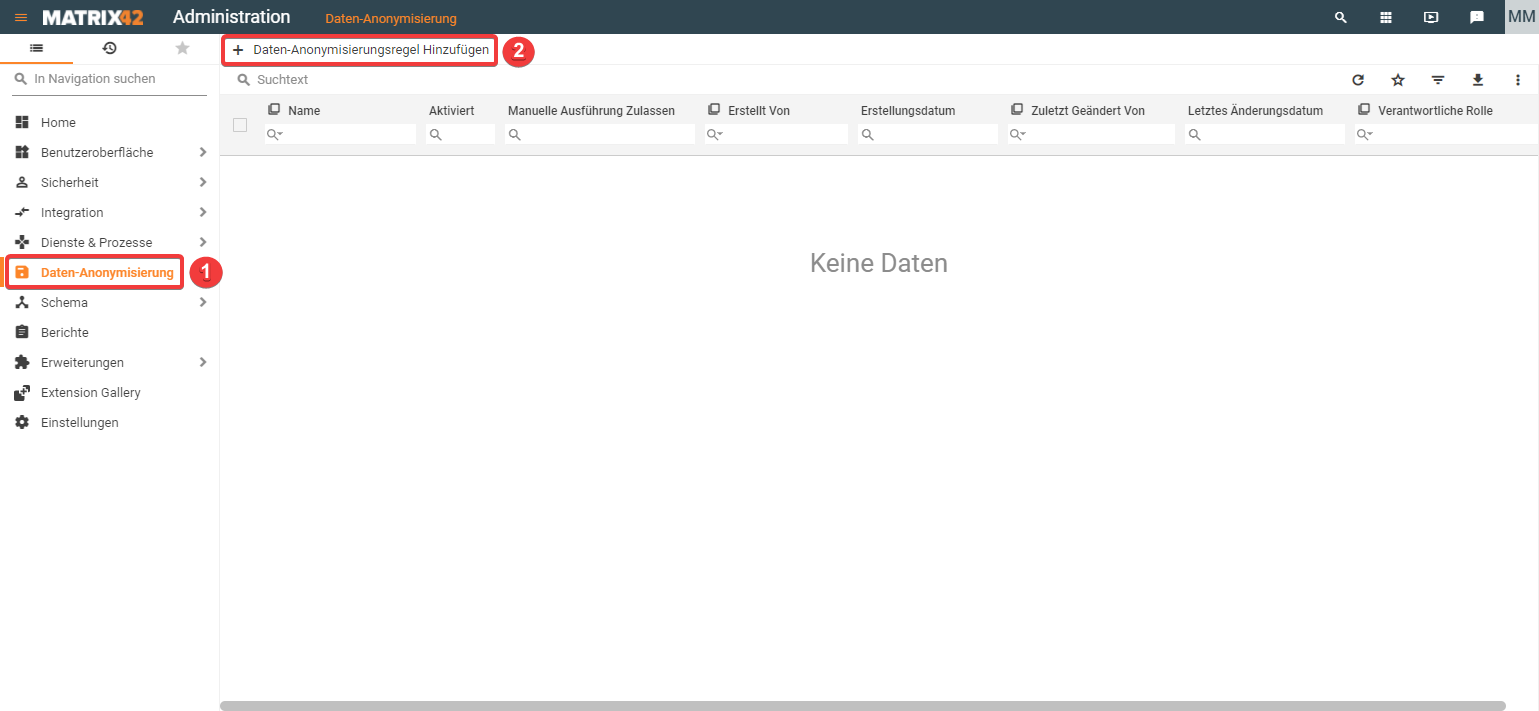Click the Administration title
Viewport: 1539px width, 711px height.
tap(232, 17)
